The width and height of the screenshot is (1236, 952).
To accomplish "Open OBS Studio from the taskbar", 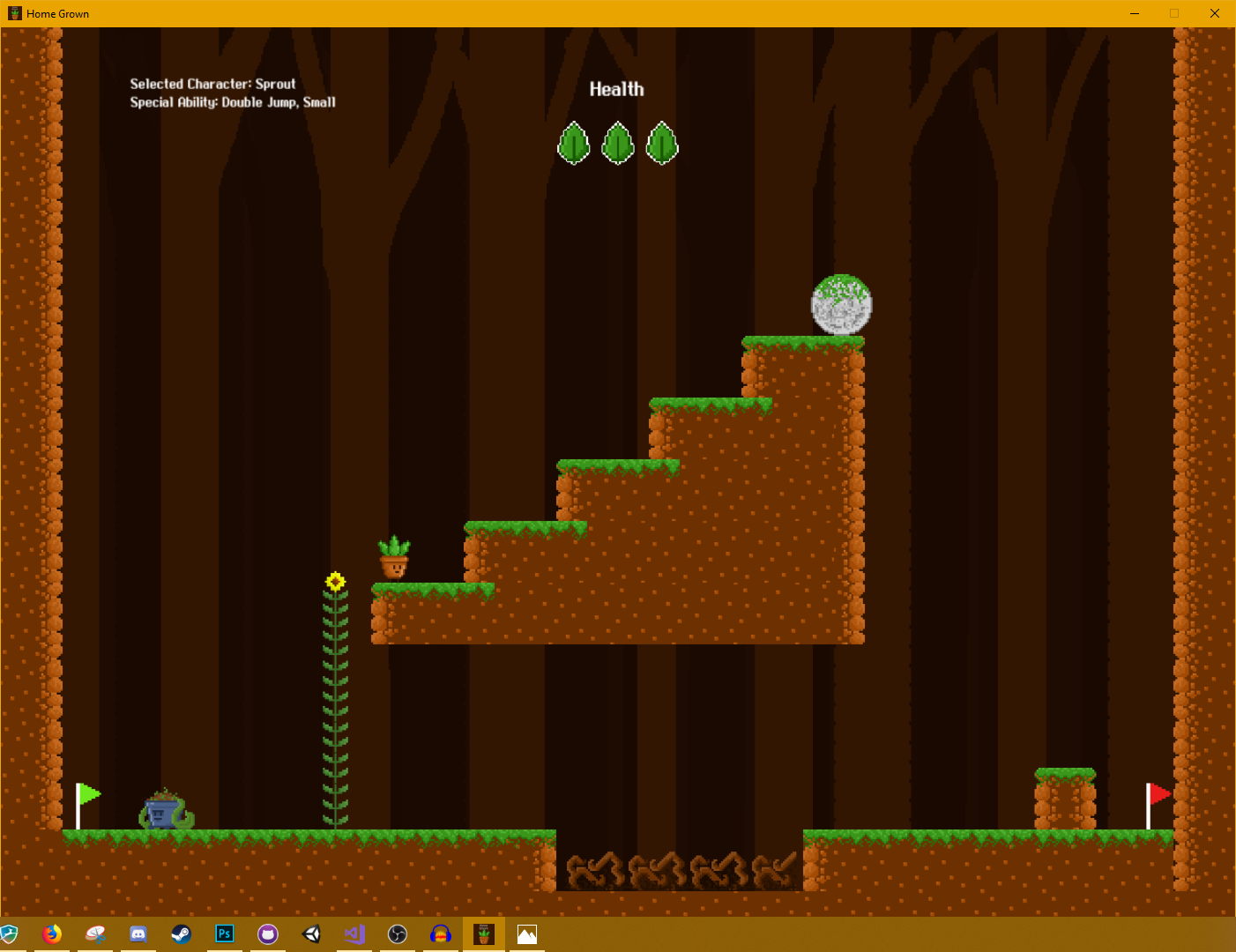I will [x=398, y=934].
